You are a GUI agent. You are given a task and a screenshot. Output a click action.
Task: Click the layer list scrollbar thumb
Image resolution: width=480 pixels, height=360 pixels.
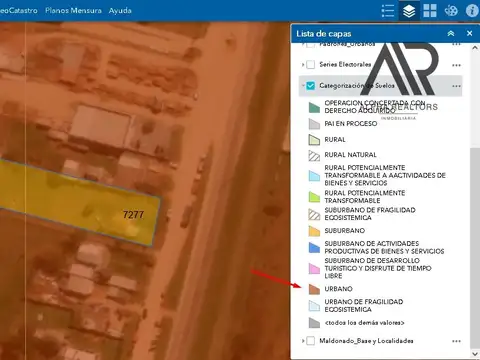[x=475, y=248]
